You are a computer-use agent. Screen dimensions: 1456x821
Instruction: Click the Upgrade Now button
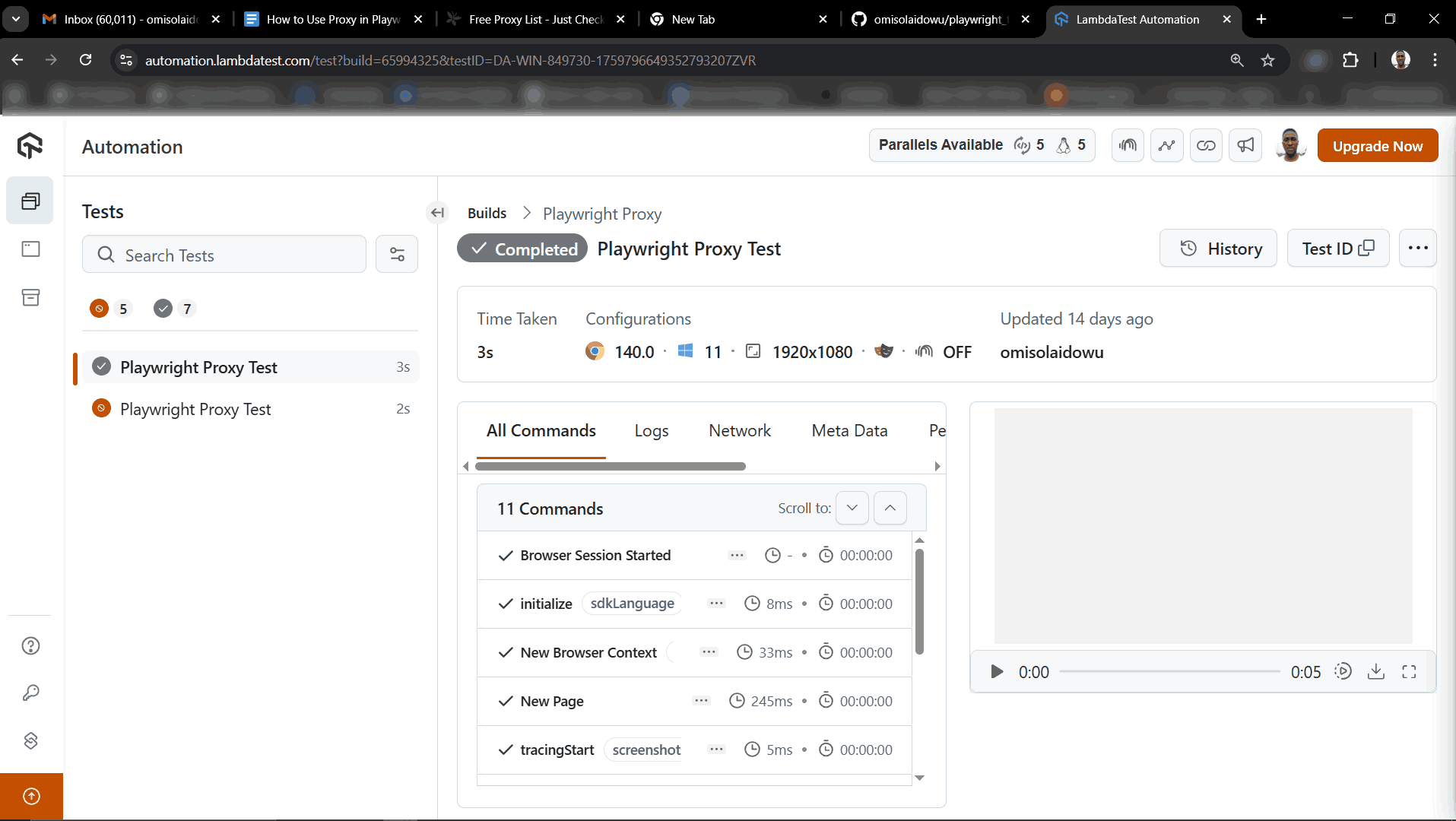[x=1377, y=146]
